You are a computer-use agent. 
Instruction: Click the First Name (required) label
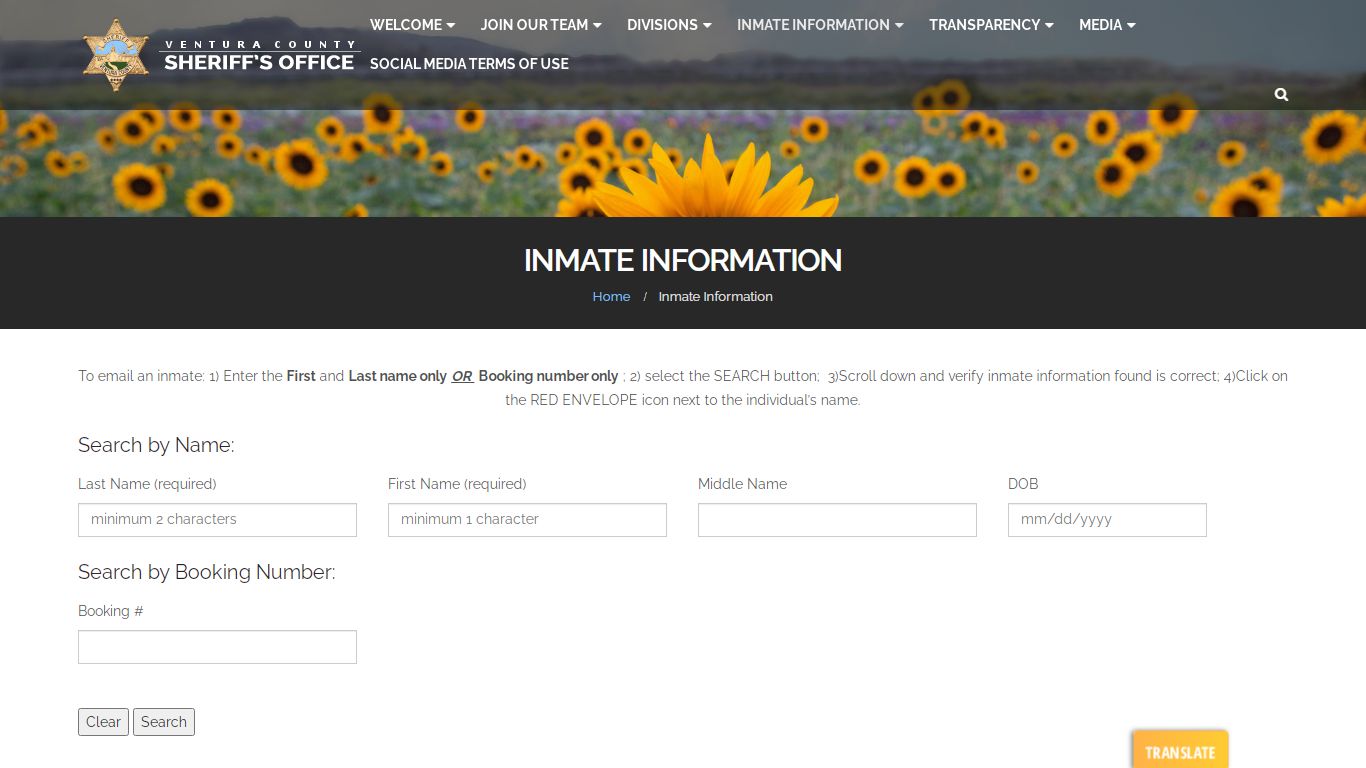click(x=457, y=484)
